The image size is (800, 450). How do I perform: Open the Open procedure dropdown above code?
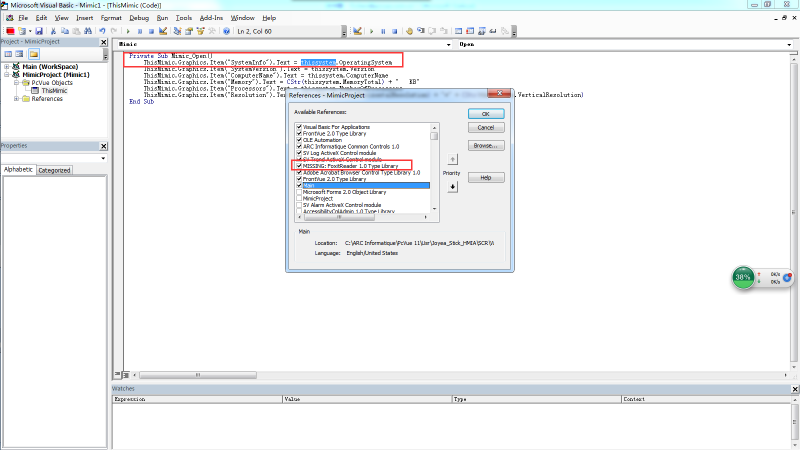[x=789, y=45]
